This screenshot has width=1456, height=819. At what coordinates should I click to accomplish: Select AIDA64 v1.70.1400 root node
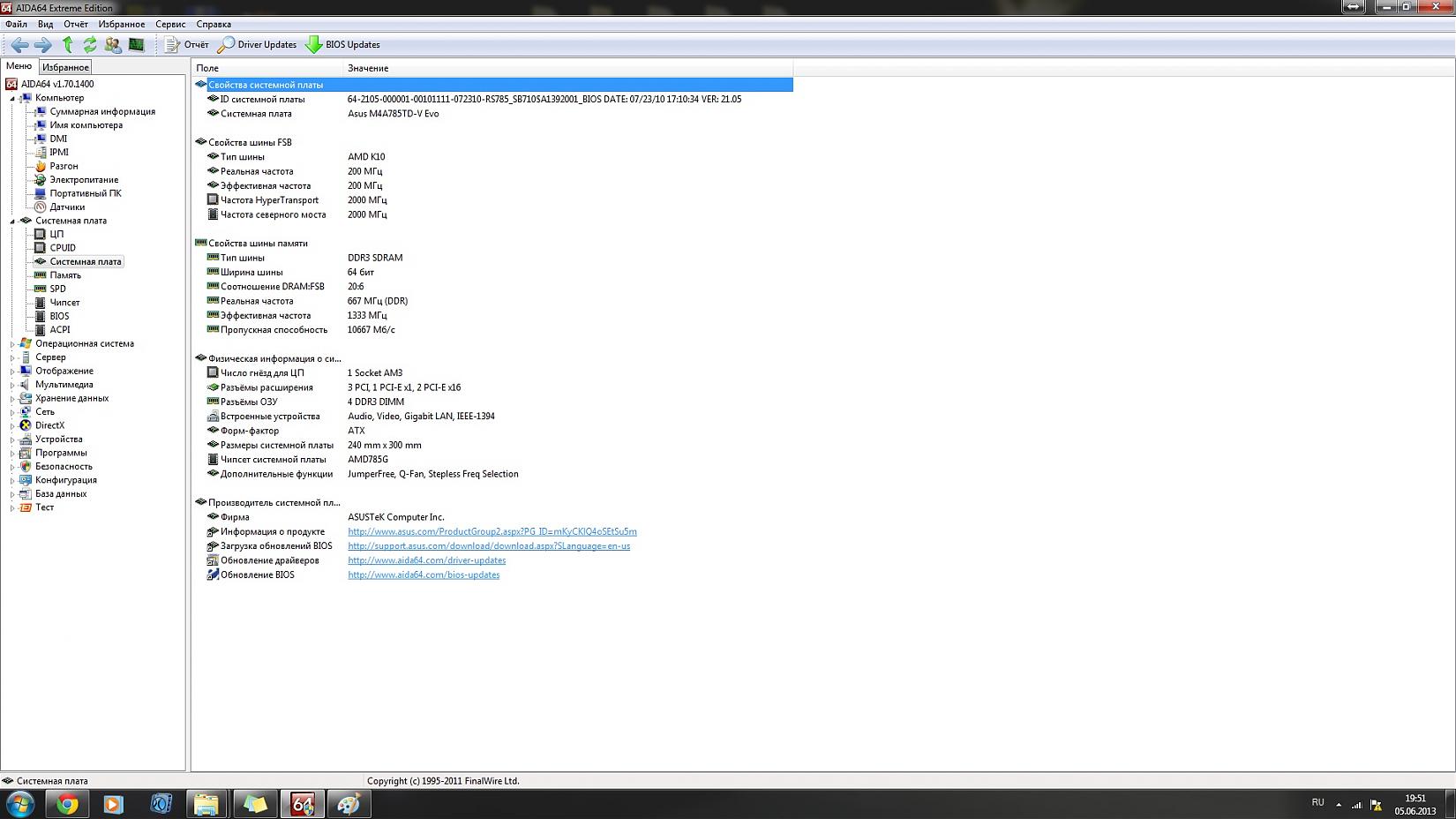click(57, 84)
